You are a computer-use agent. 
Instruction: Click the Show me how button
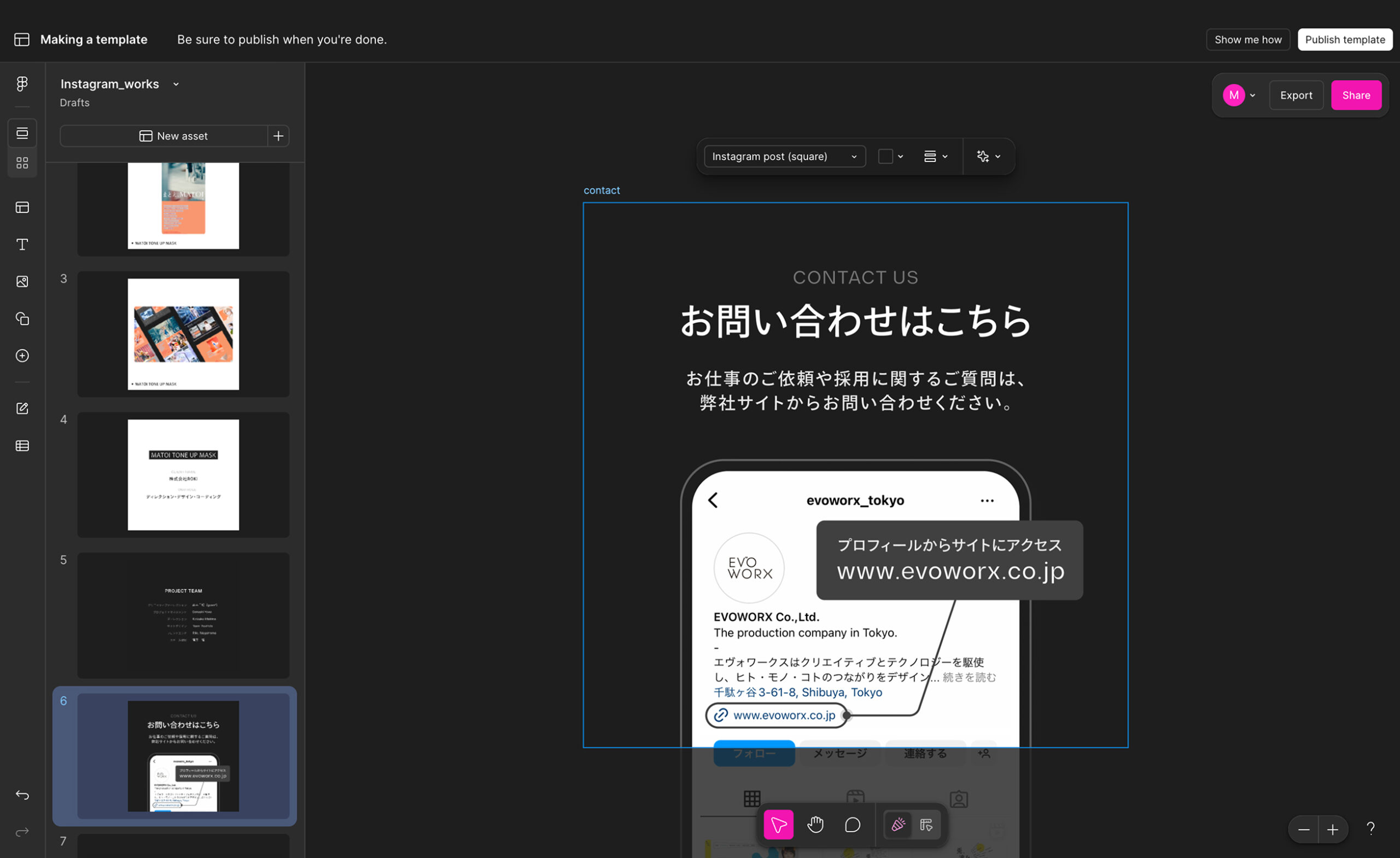(1248, 40)
